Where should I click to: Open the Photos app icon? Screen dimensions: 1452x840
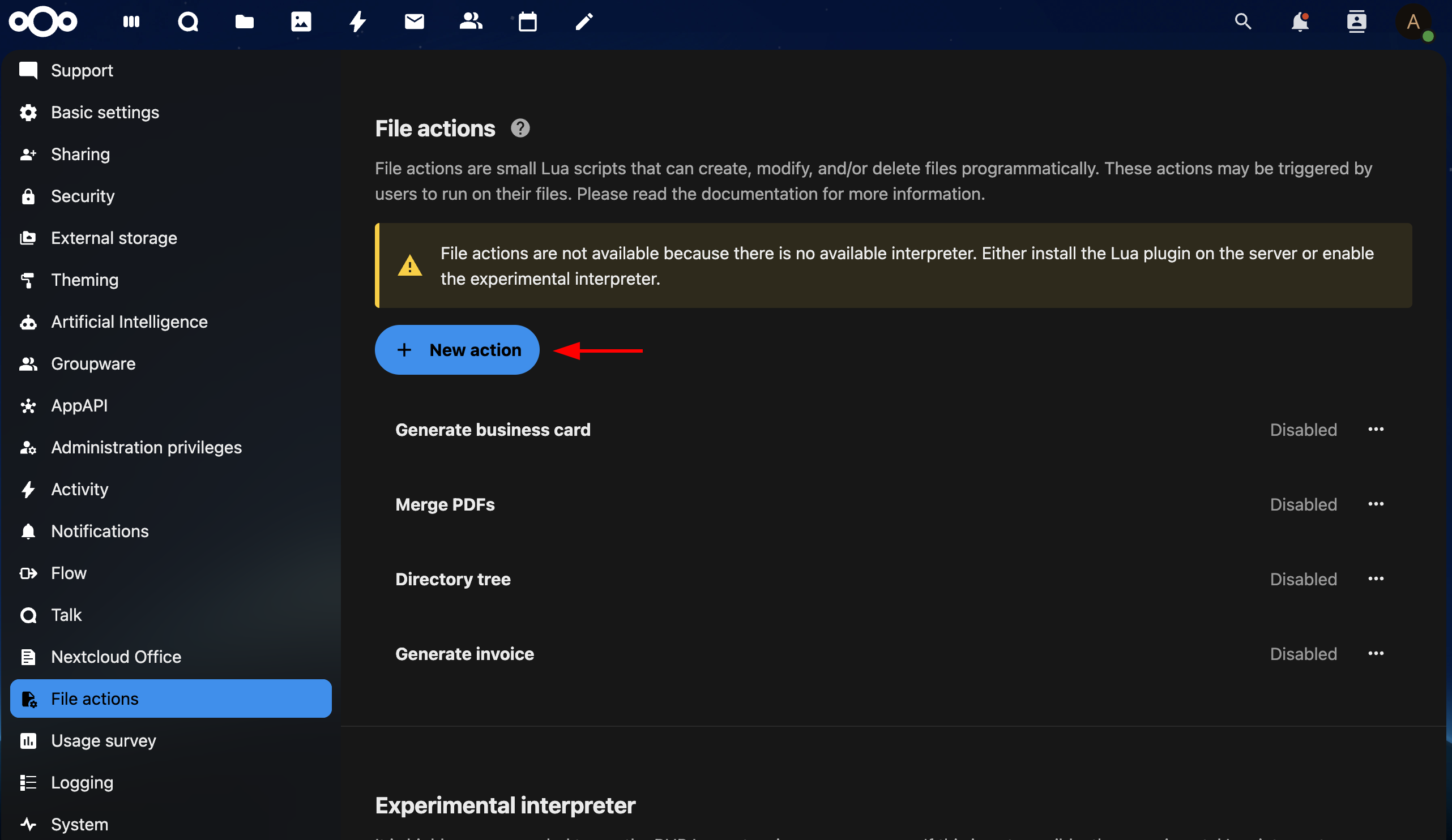pos(301,22)
